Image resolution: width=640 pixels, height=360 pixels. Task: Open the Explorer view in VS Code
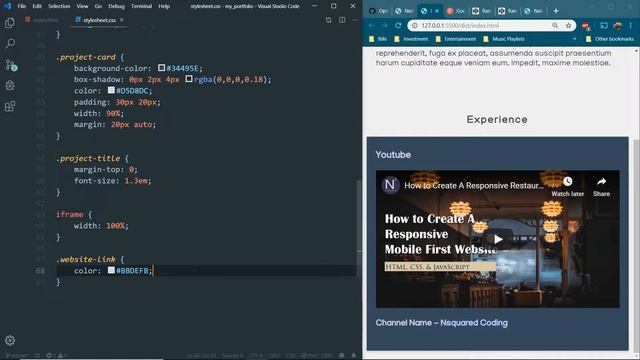[x=10, y=22]
